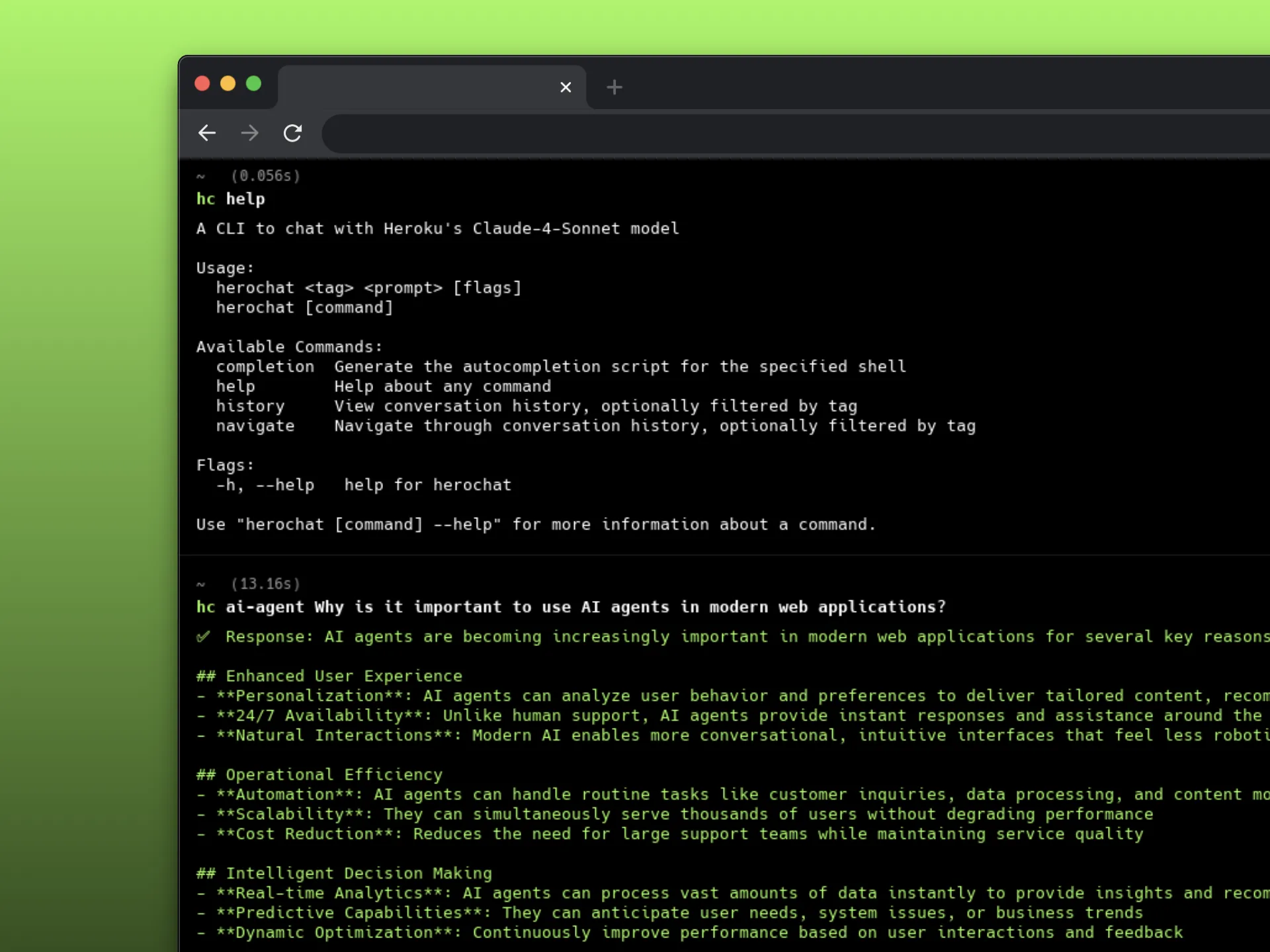Click the green 'hc' prompt of the ai-agent command
1270x952 pixels.
coord(206,606)
